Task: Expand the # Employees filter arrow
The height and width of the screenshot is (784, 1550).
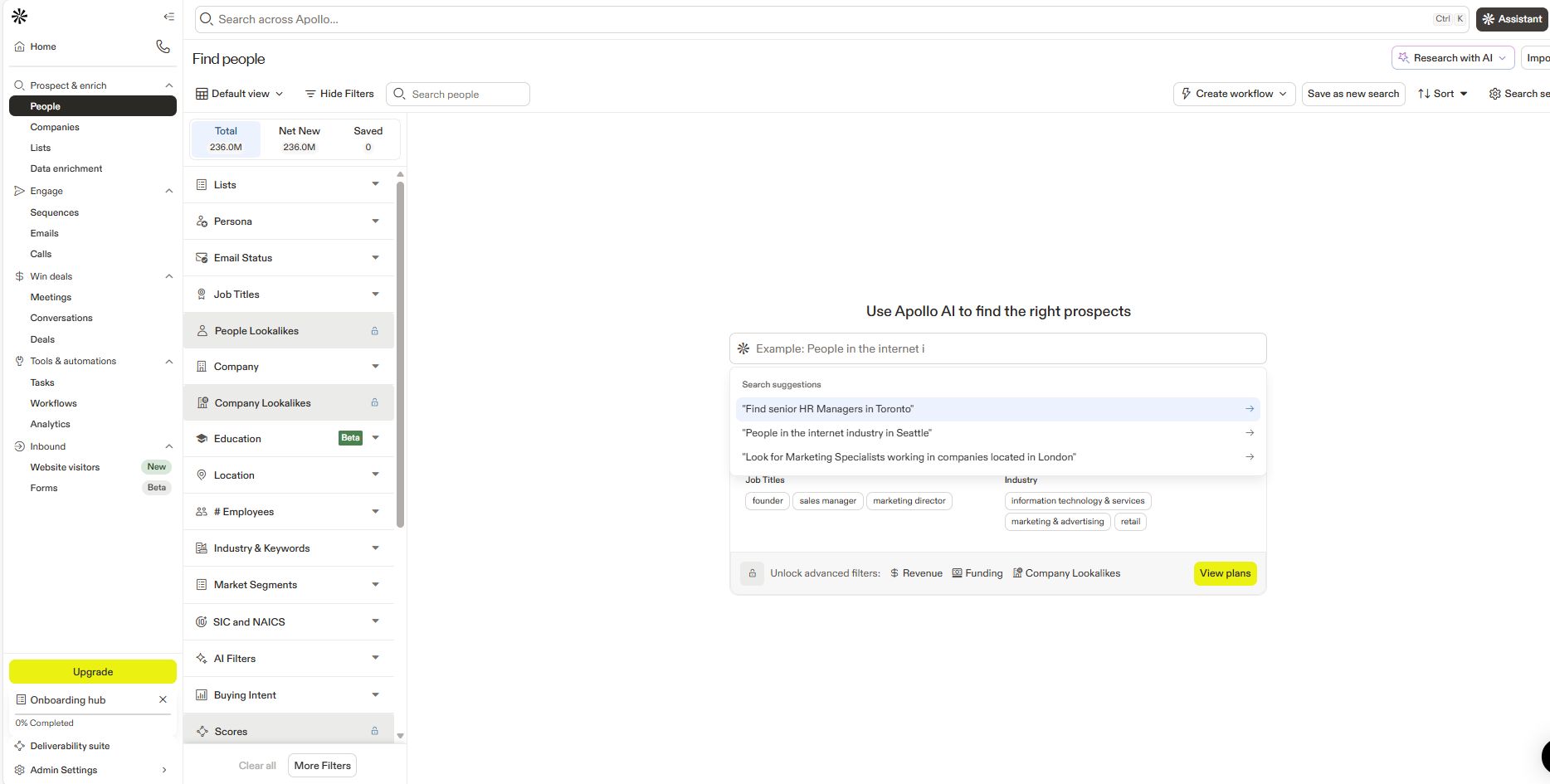Action: click(x=375, y=512)
